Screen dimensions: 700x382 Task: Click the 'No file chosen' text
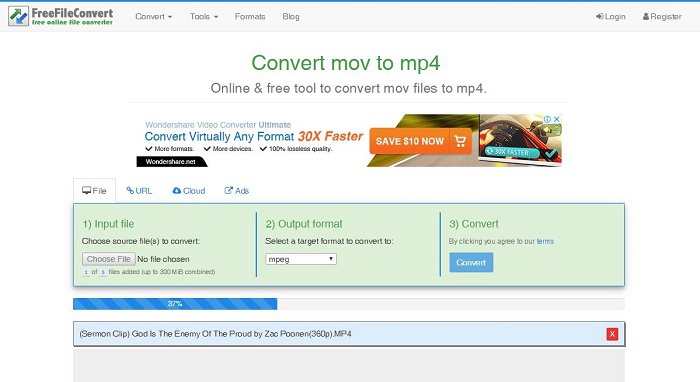(x=163, y=259)
